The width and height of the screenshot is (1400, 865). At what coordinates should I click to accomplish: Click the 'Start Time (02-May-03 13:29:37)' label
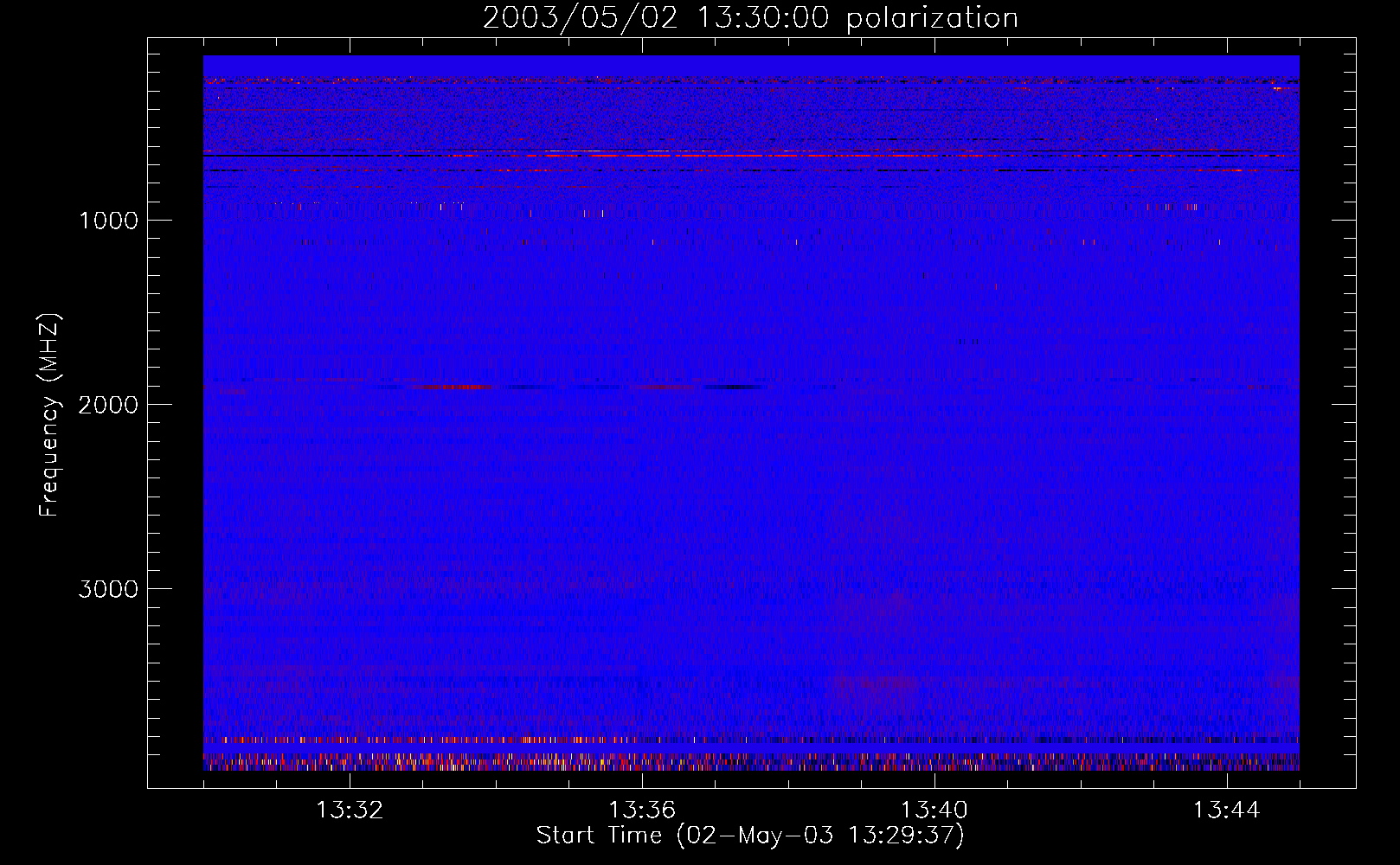(x=750, y=836)
